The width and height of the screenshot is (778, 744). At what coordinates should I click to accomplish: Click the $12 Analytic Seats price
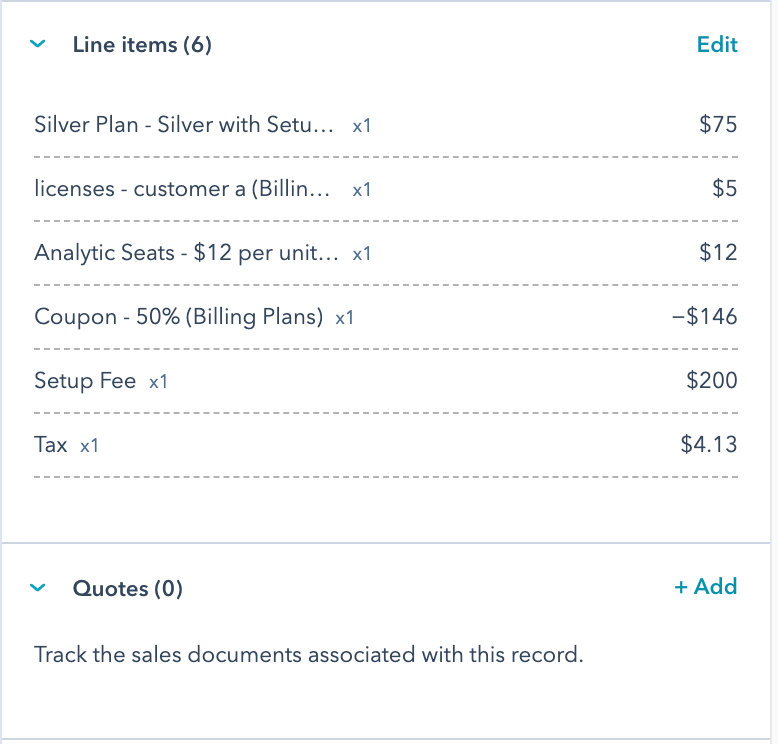coord(718,253)
